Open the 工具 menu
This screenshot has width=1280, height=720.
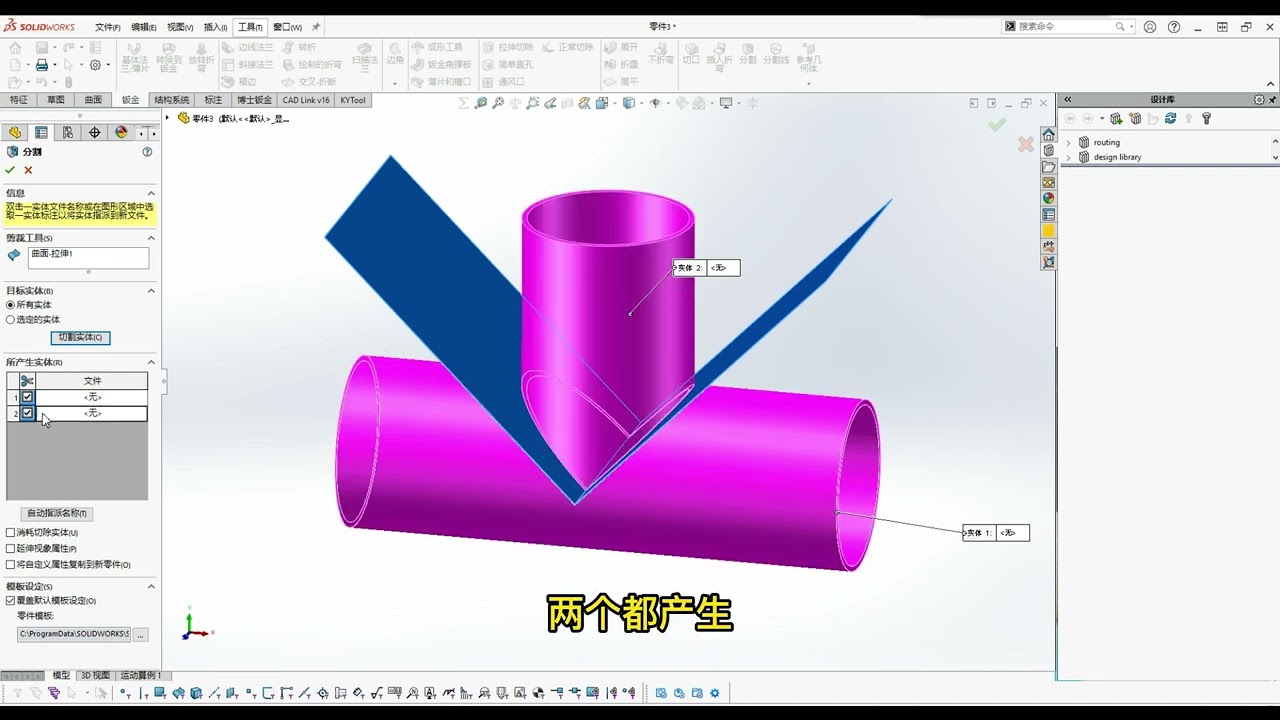tap(250, 27)
